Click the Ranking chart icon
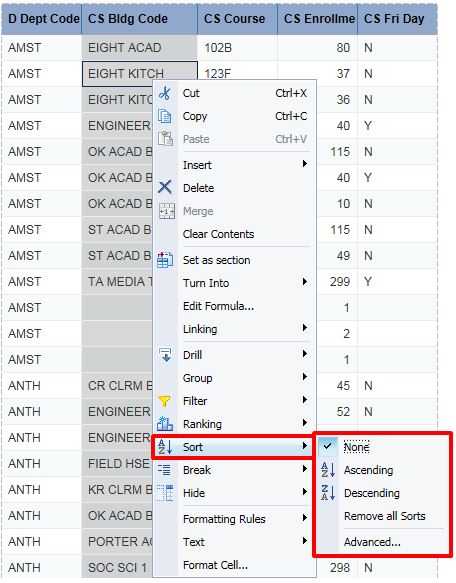This screenshot has width=456, height=583. coord(165,423)
